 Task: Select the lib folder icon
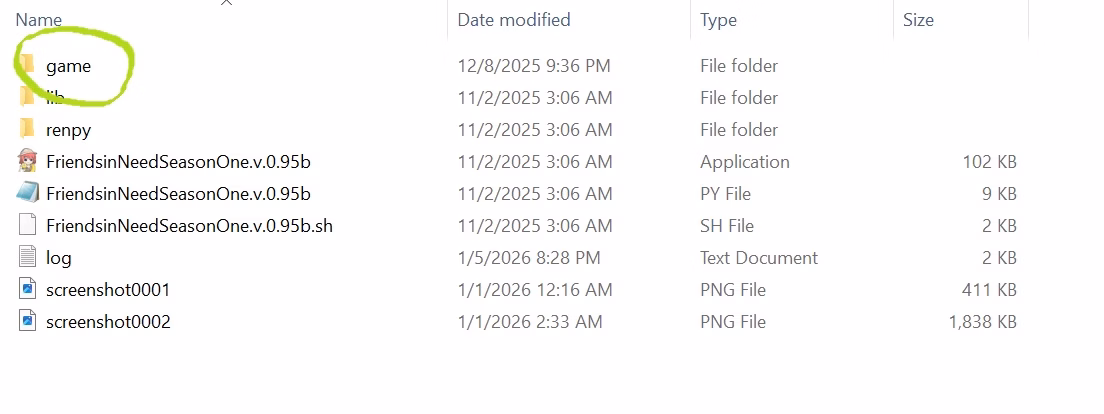27,97
